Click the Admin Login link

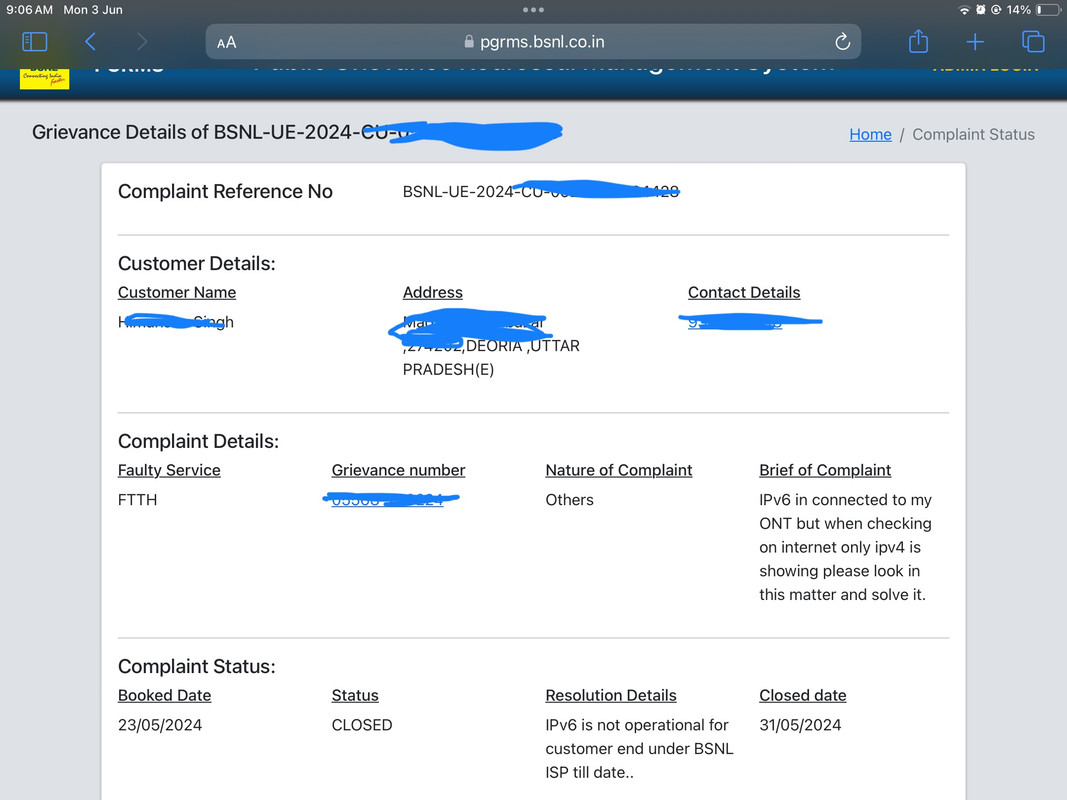(x=985, y=68)
